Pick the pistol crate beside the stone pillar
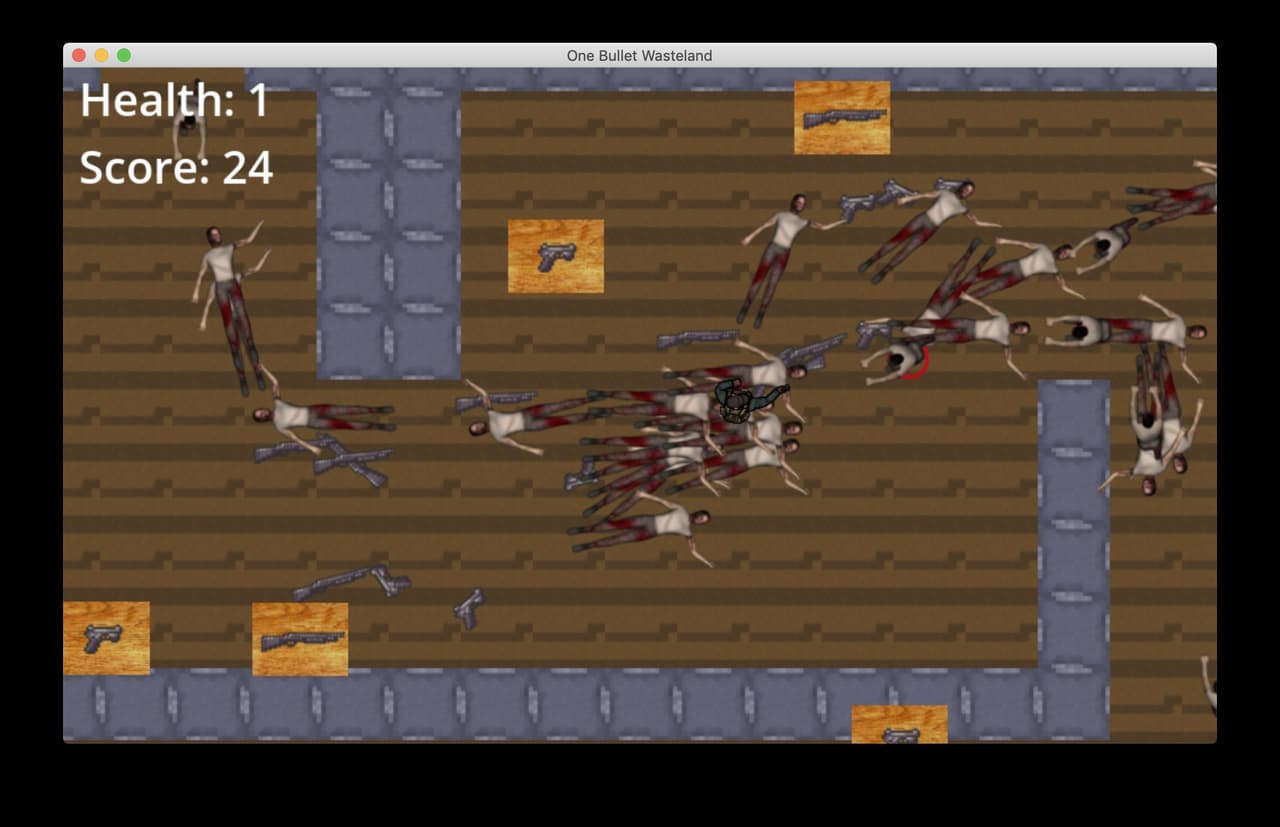Image resolution: width=1280 pixels, height=827 pixels. (556, 256)
